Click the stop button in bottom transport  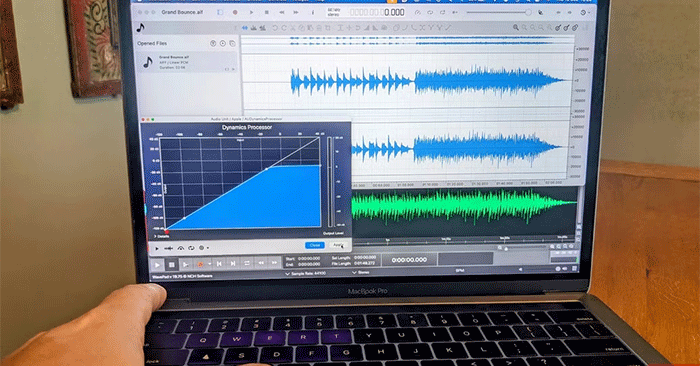point(171,265)
